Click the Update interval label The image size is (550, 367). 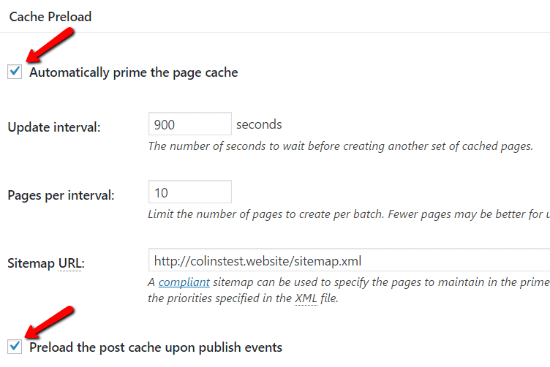click(x=54, y=127)
